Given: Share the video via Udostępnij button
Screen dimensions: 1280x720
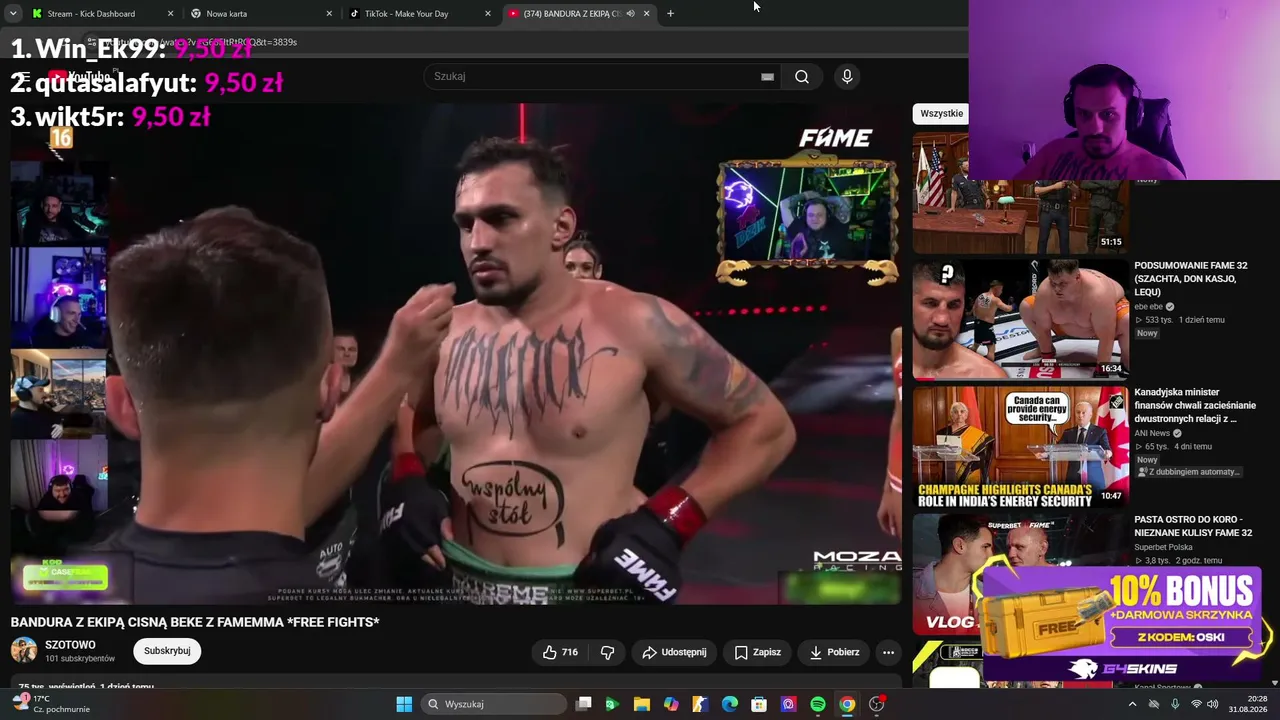Looking at the screenshot, I should [x=674, y=652].
